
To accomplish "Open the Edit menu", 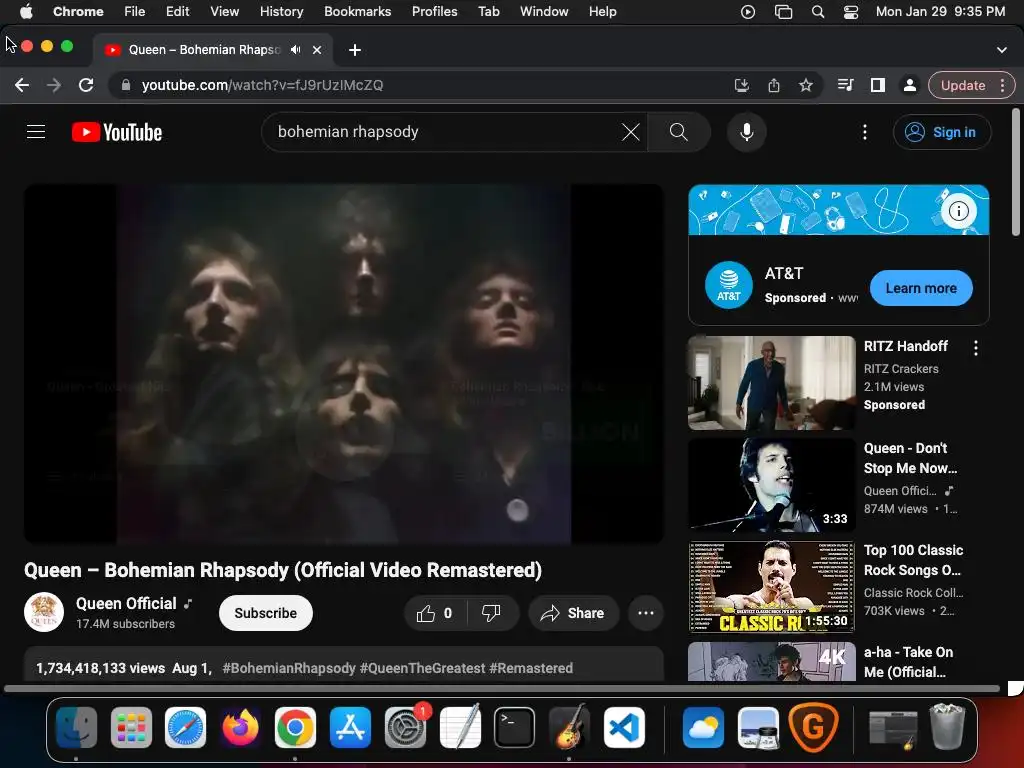I will [x=177, y=11].
